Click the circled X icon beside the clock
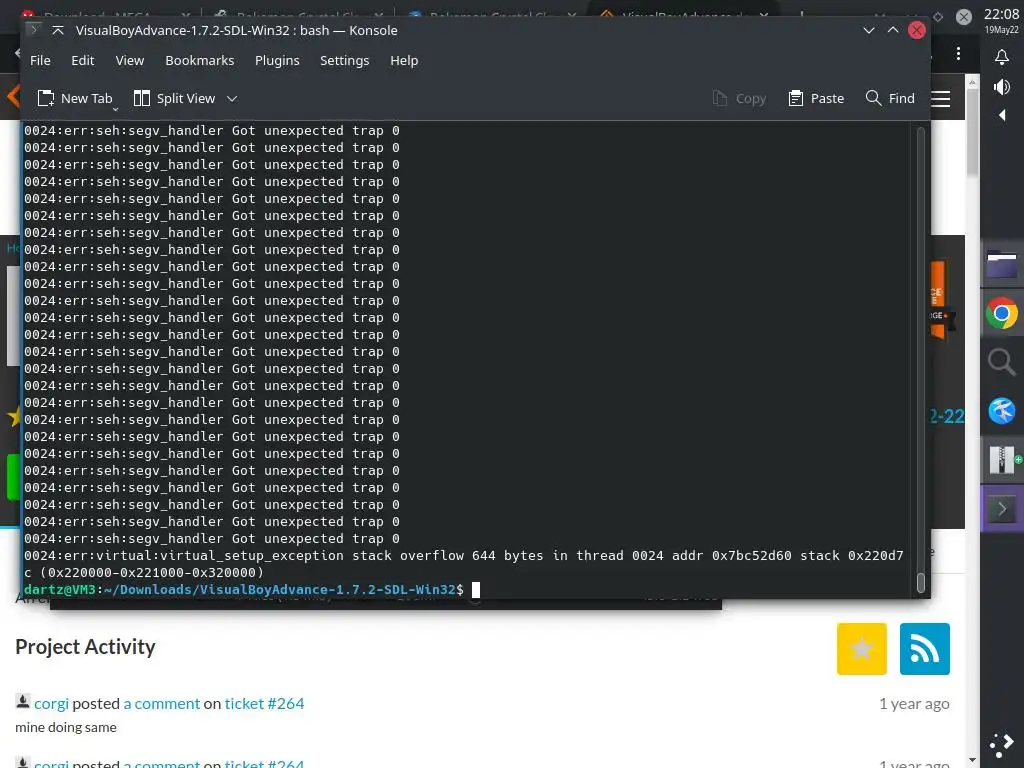The width and height of the screenshot is (1024, 768). click(x=963, y=17)
